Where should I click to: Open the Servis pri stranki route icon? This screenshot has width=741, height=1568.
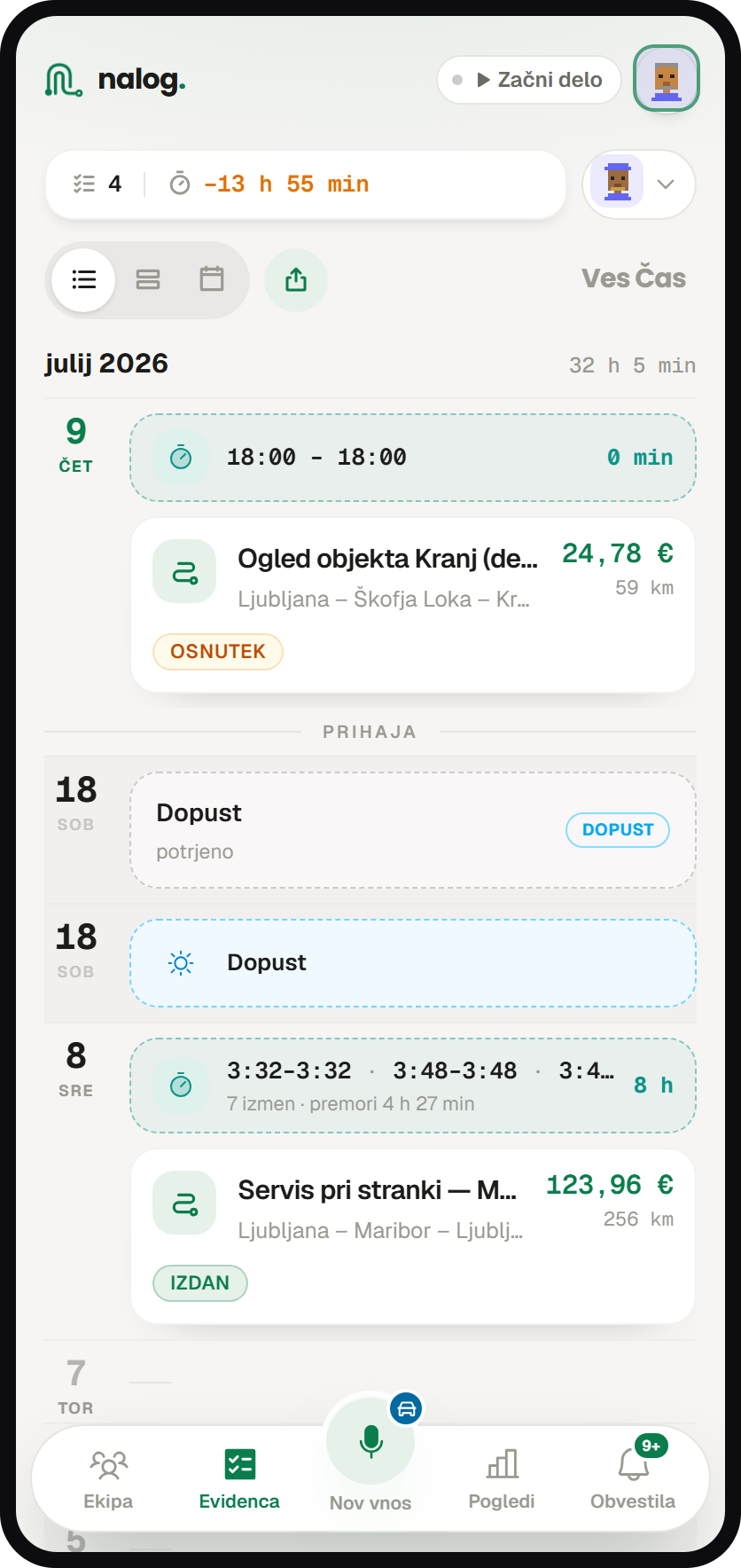(x=184, y=1203)
